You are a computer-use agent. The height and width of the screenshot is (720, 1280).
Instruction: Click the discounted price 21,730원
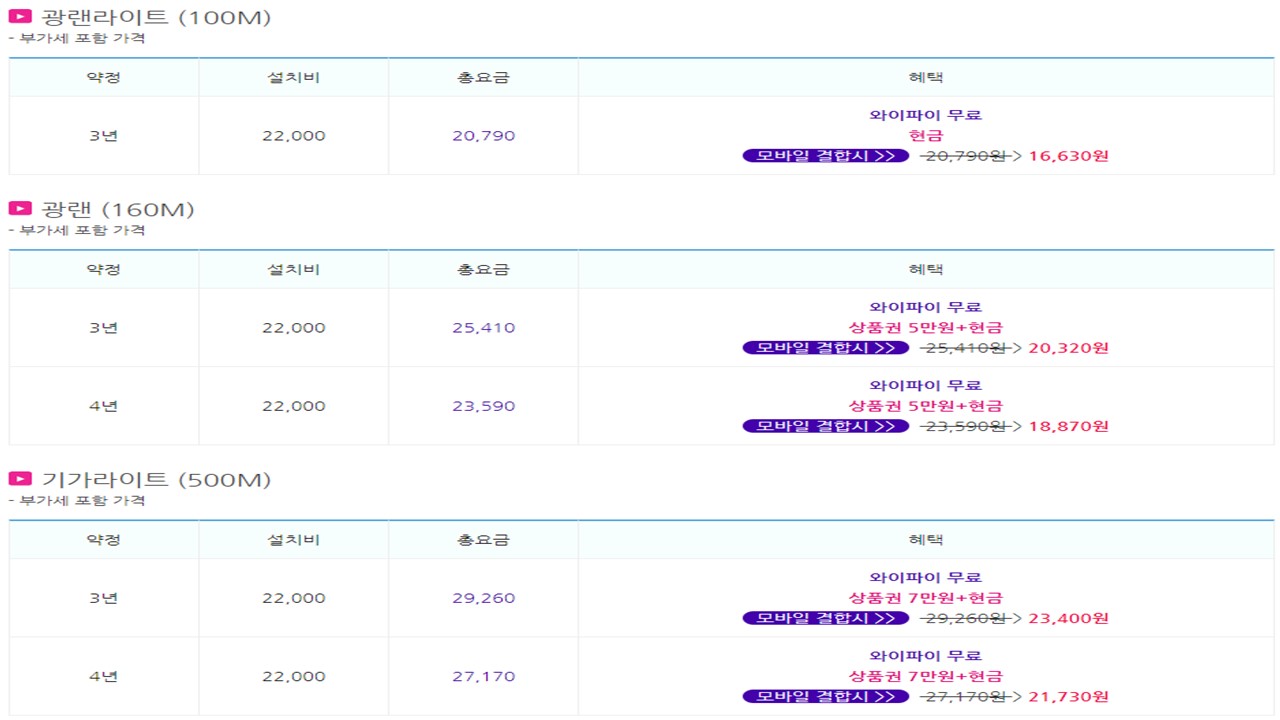coord(1069,696)
